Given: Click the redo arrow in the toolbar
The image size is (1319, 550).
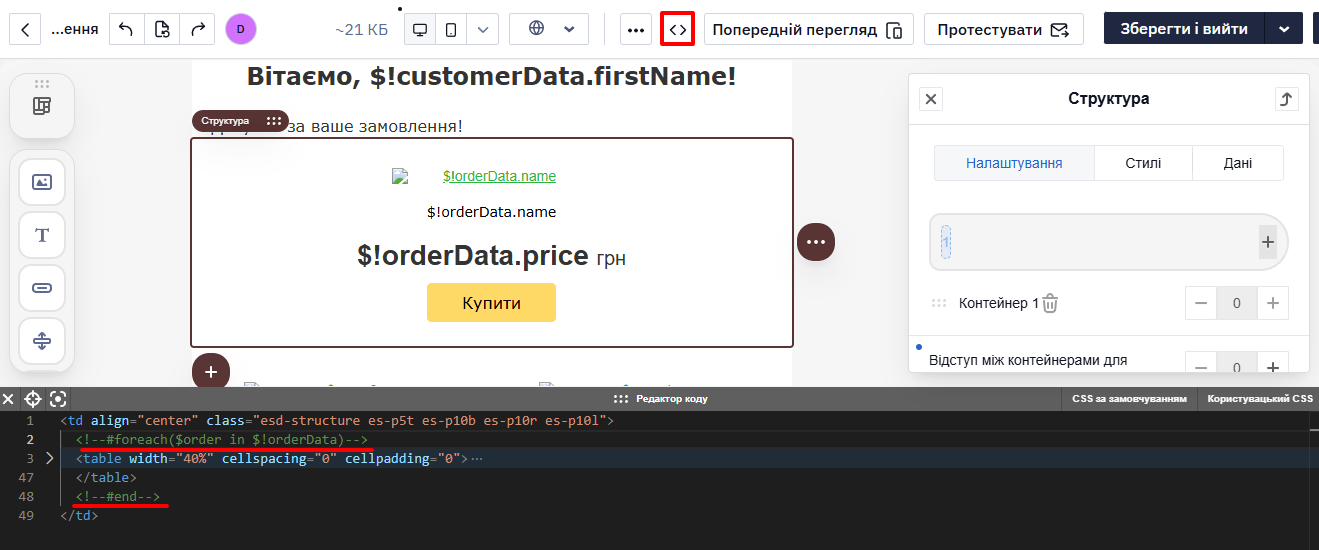Looking at the screenshot, I should point(198,29).
